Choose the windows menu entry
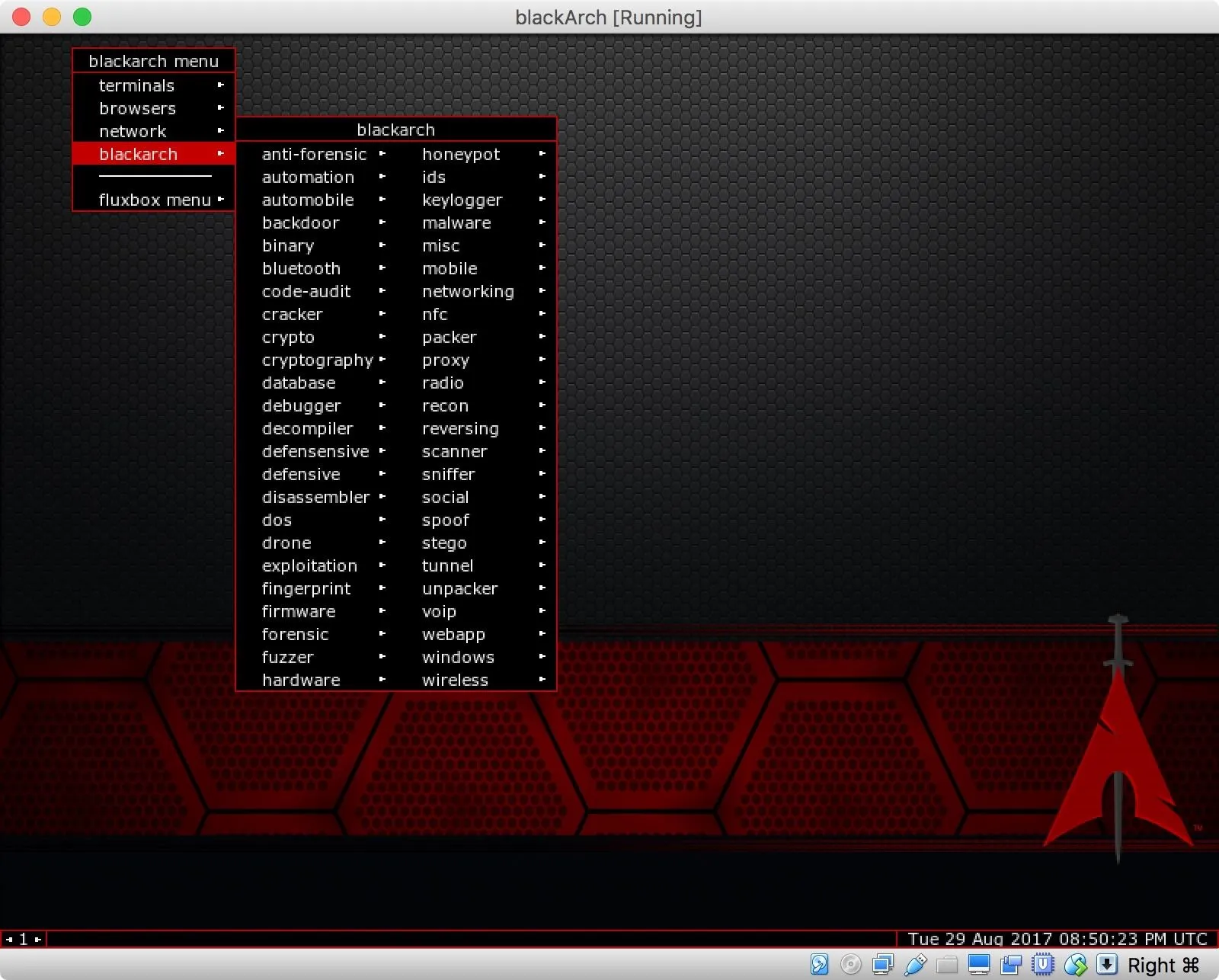The width and height of the screenshot is (1219, 980). (476, 657)
